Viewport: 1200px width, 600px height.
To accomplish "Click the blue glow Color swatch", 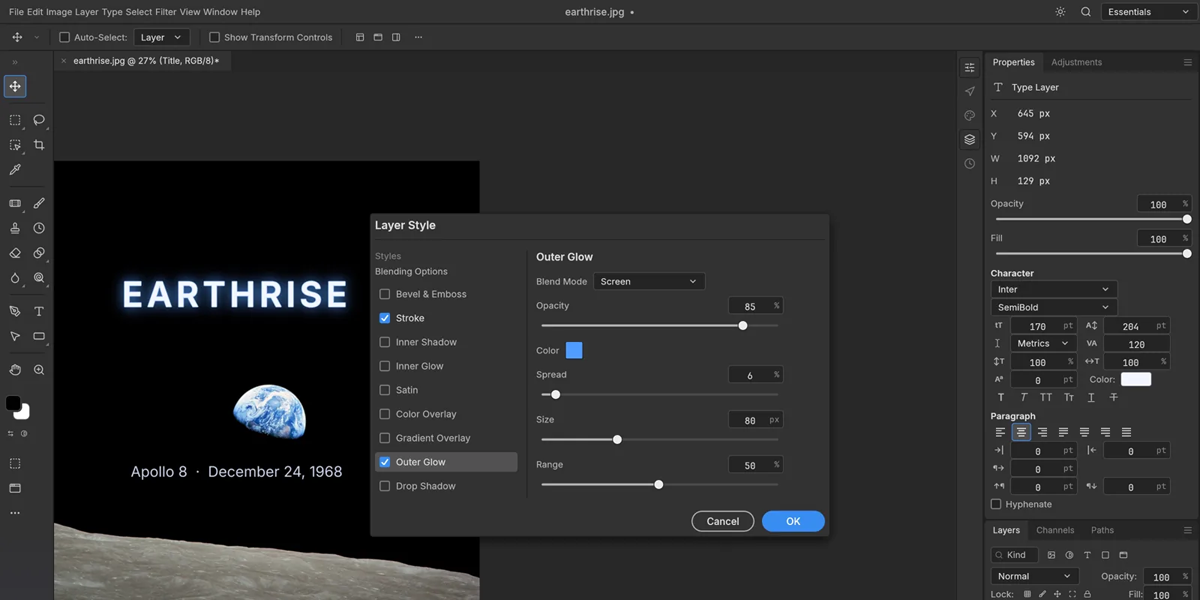I will click(x=574, y=350).
